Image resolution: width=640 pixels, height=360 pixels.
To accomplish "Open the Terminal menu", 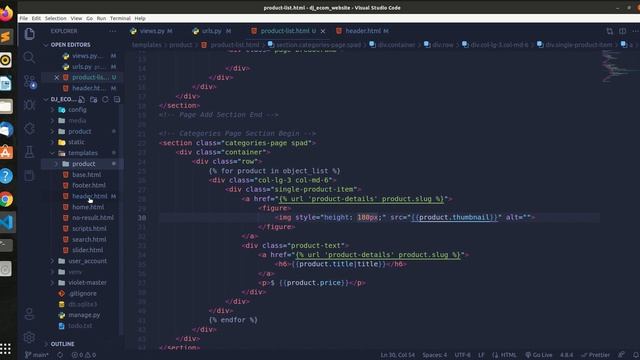I will [120, 18].
